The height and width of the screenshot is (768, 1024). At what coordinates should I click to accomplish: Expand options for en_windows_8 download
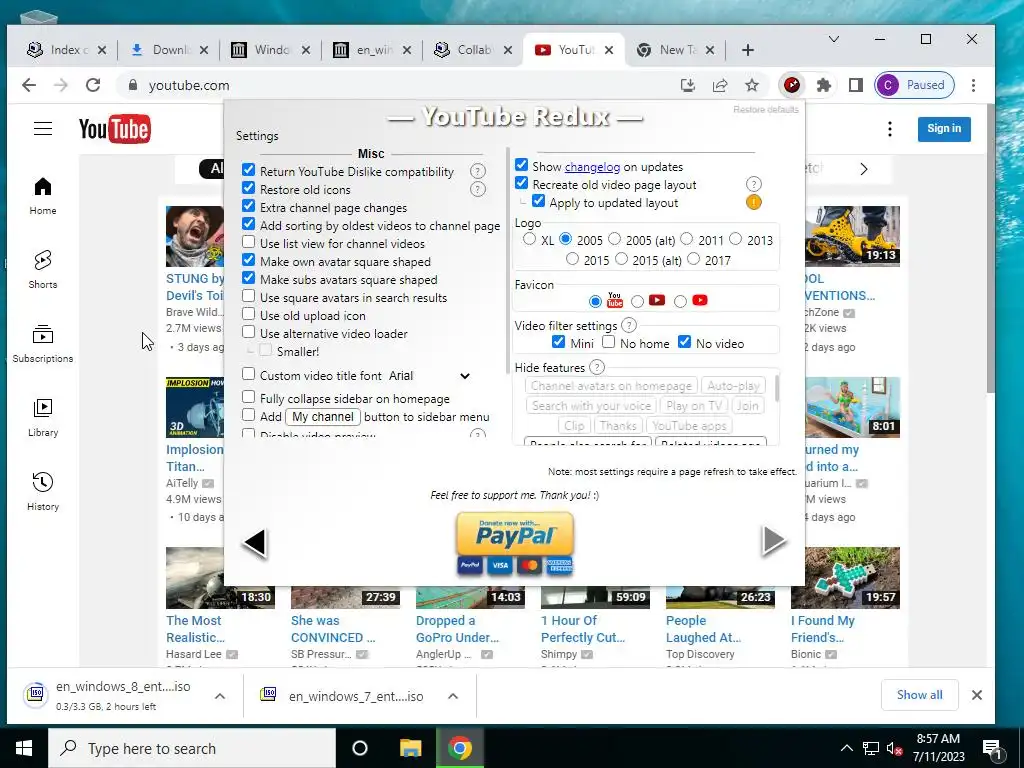pyautogui.click(x=220, y=696)
